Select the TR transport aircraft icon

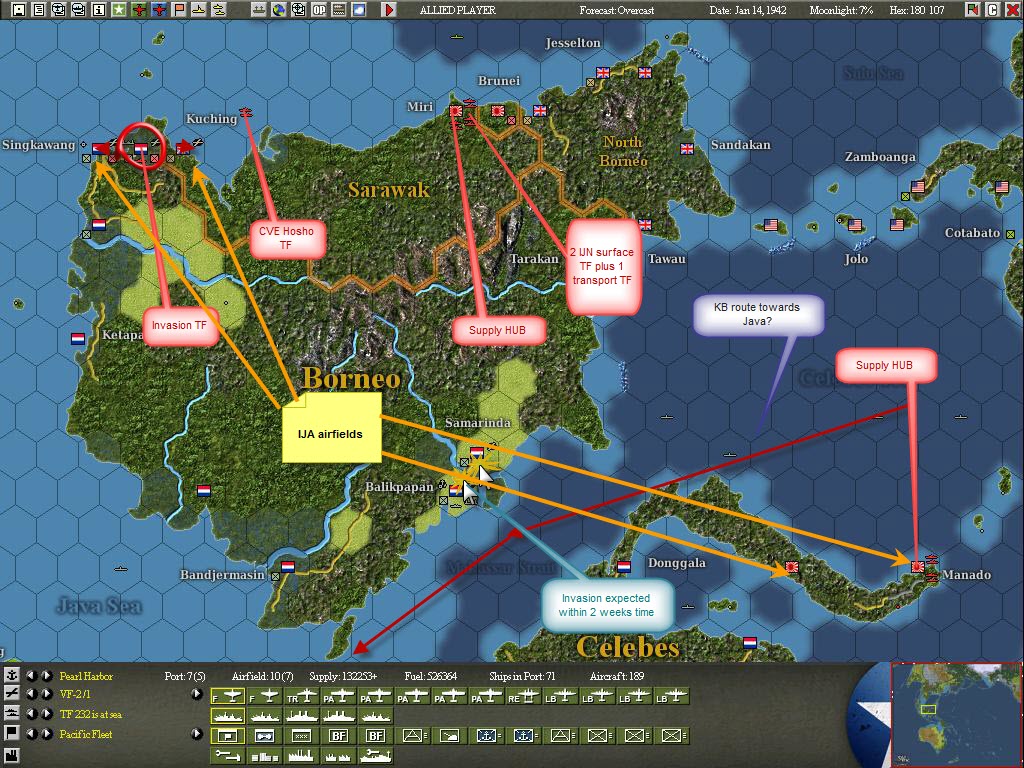click(300, 697)
